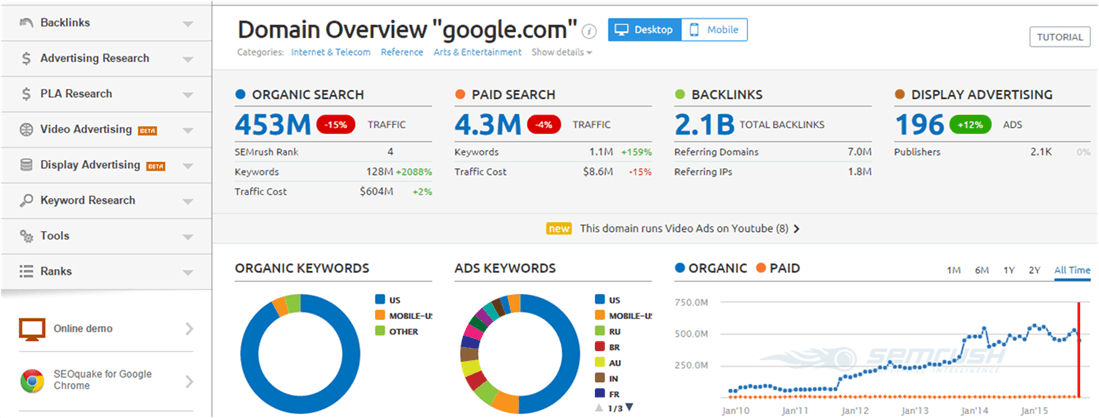Open the Keyword Research sidebar item
The width and height of the screenshot is (1099, 418).
[x=105, y=201]
